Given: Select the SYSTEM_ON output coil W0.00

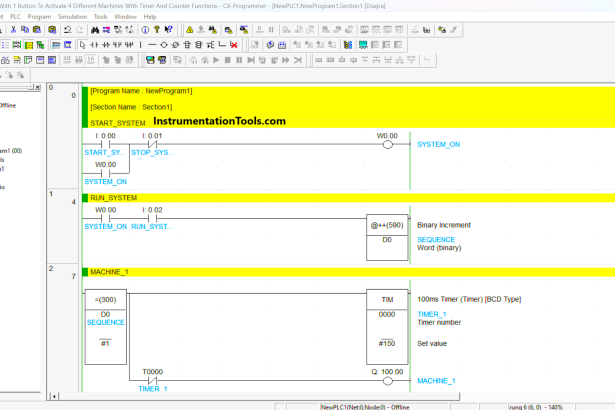Looking at the screenshot, I should [387, 144].
